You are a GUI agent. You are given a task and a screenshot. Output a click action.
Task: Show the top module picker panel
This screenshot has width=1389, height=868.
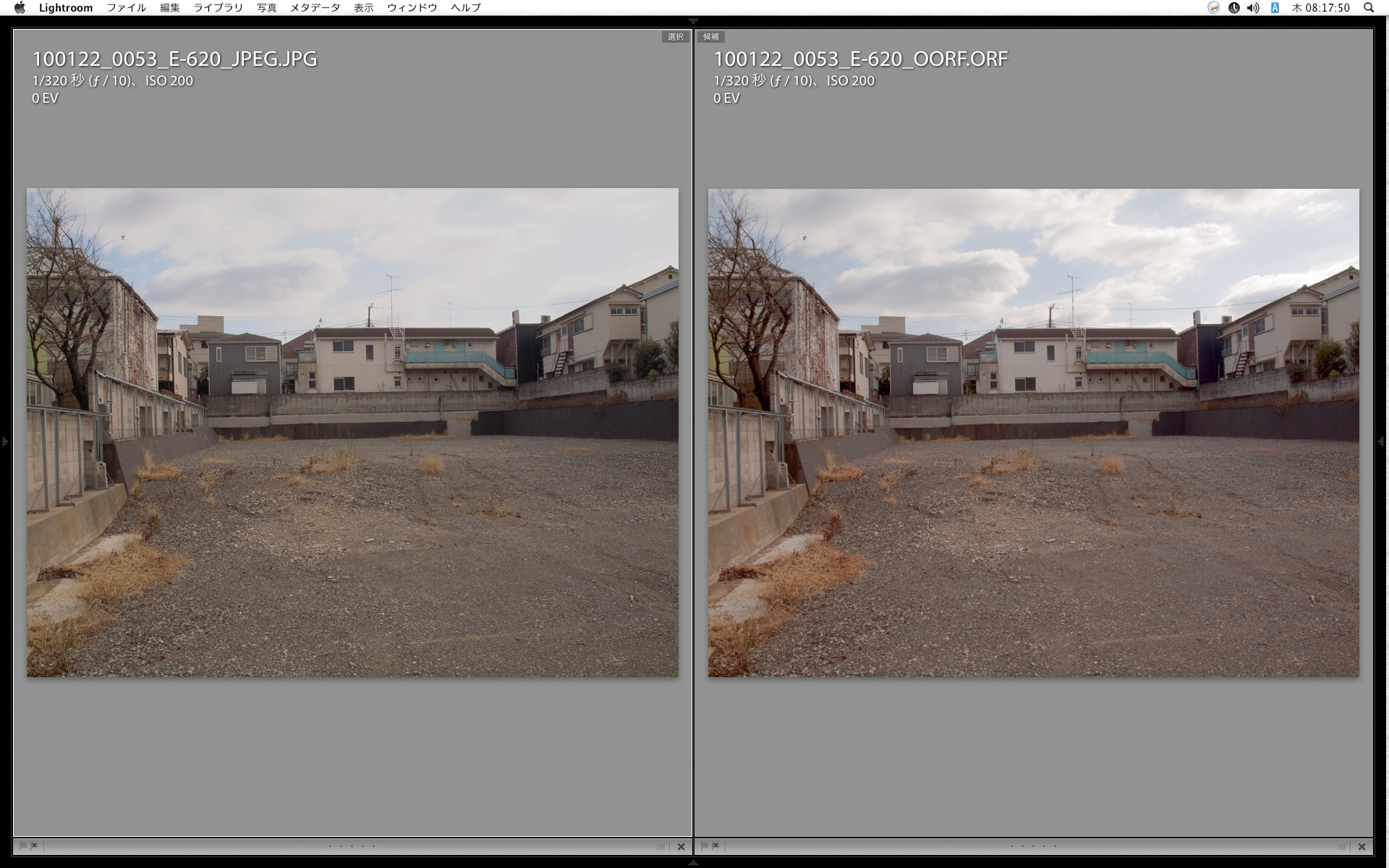[x=693, y=21]
